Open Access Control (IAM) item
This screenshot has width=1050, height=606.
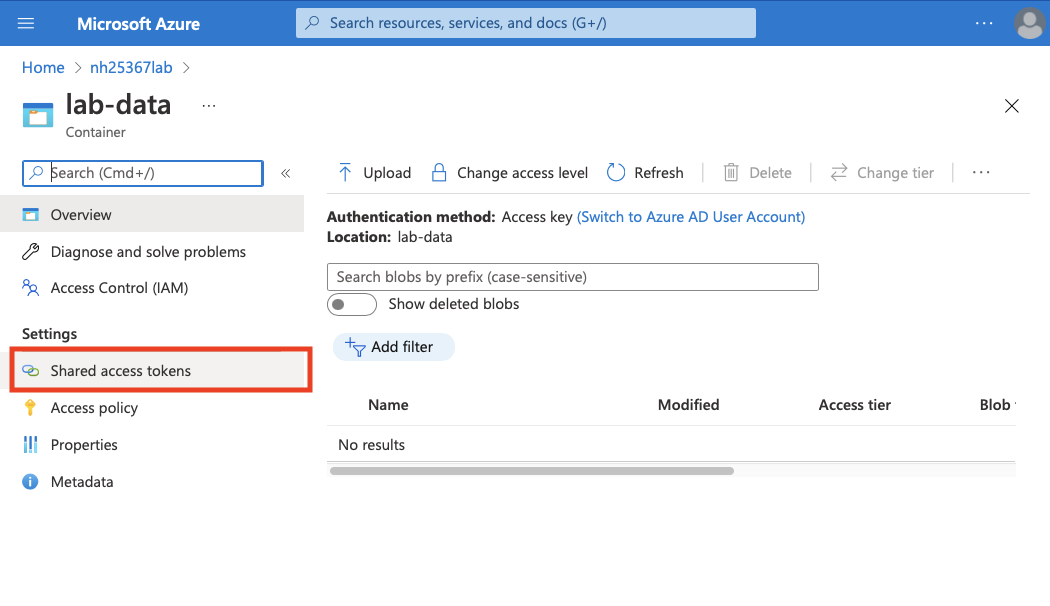coord(119,288)
